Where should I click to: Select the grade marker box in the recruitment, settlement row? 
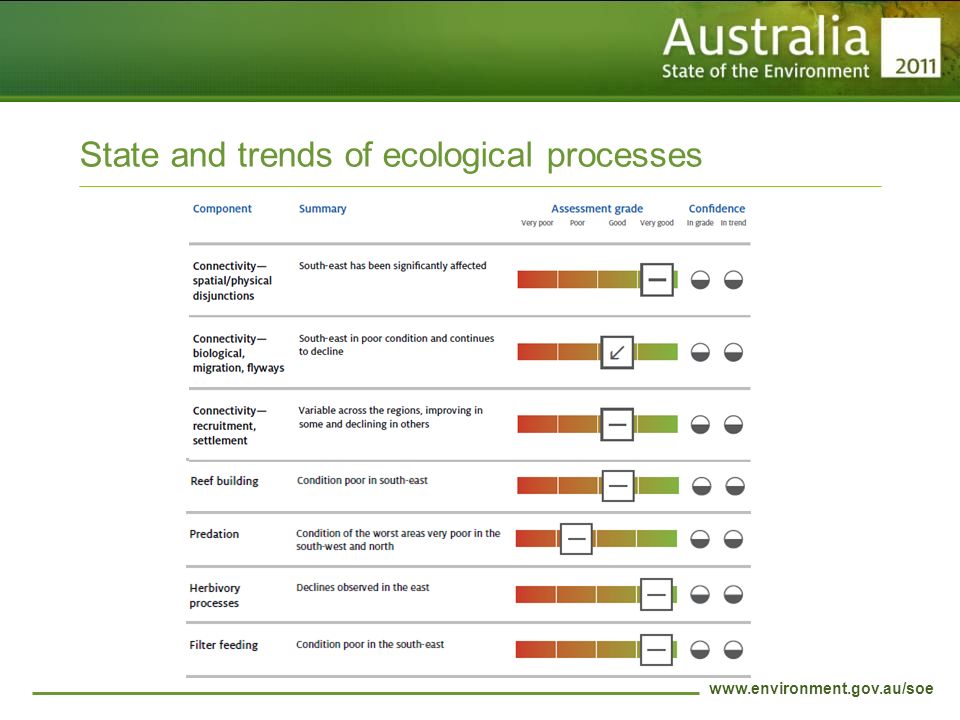617,424
